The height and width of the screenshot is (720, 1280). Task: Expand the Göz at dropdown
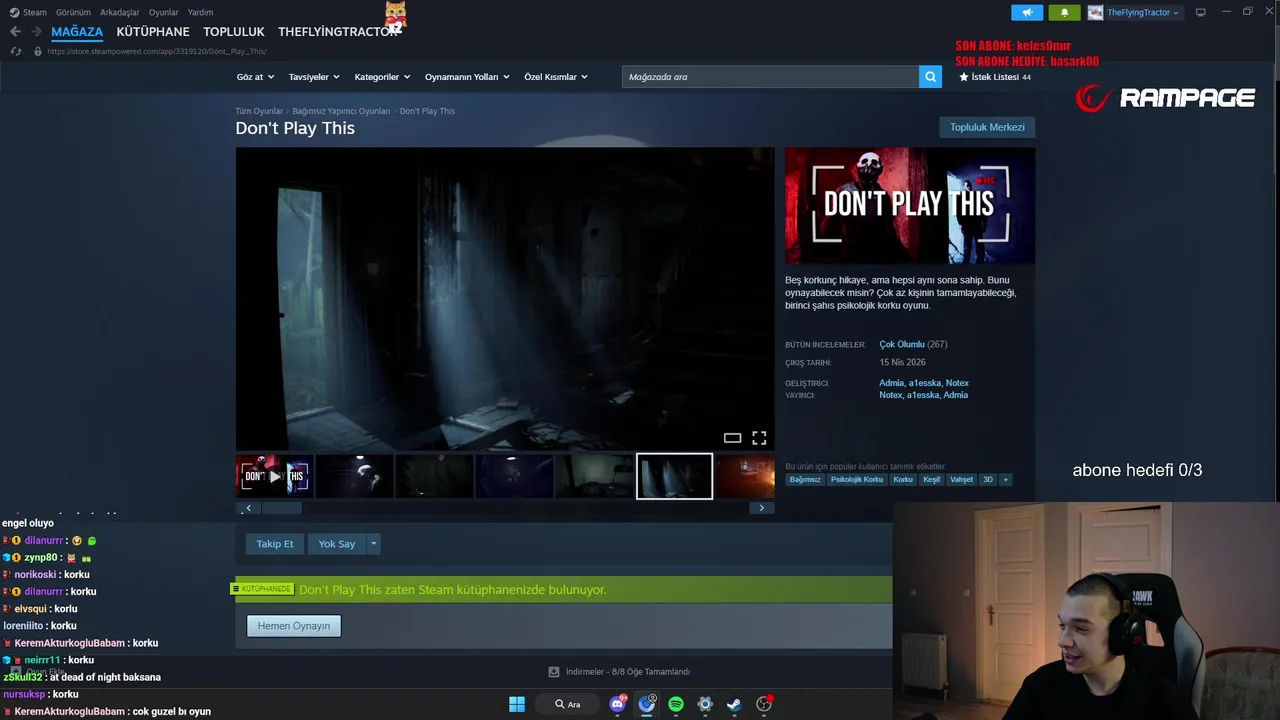(x=254, y=77)
